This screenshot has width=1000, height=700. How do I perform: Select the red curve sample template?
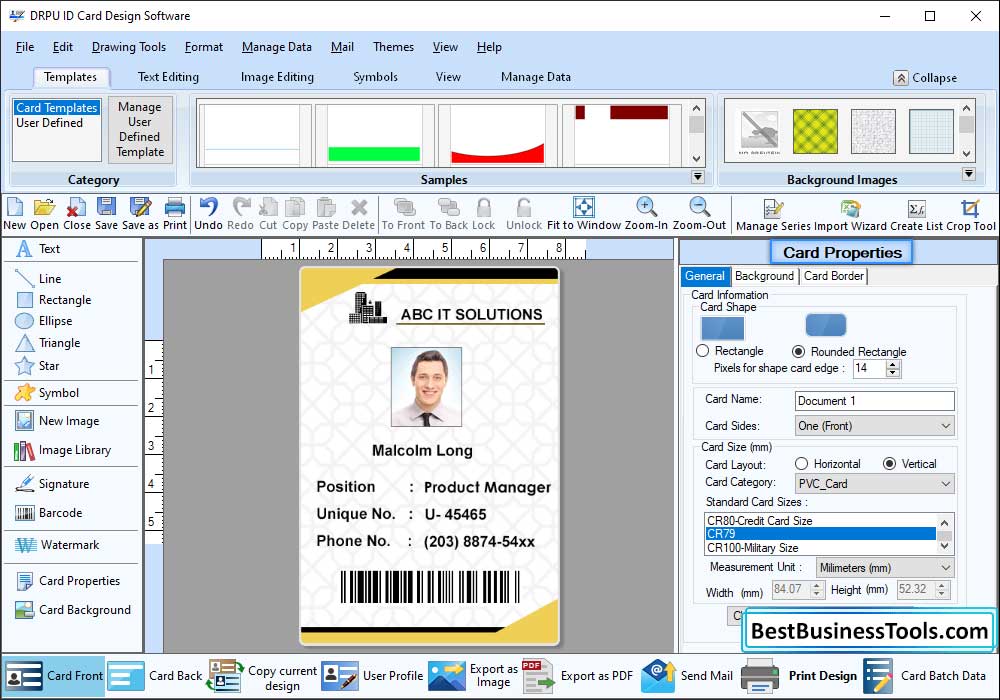click(x=497, y=135)
